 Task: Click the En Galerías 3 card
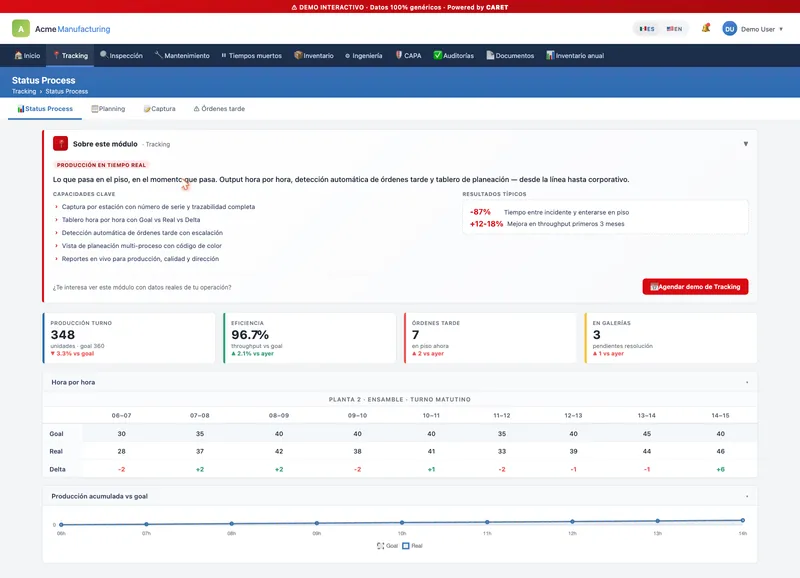coord(671,338)
